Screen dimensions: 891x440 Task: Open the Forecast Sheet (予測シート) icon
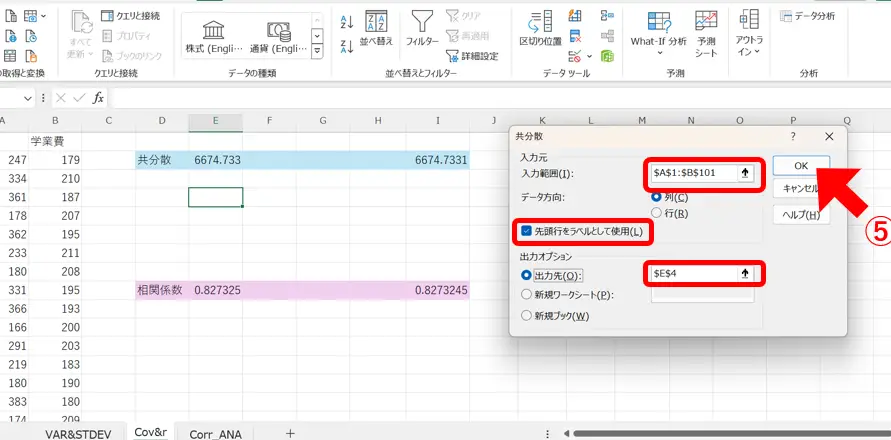[x=706, y=31]
